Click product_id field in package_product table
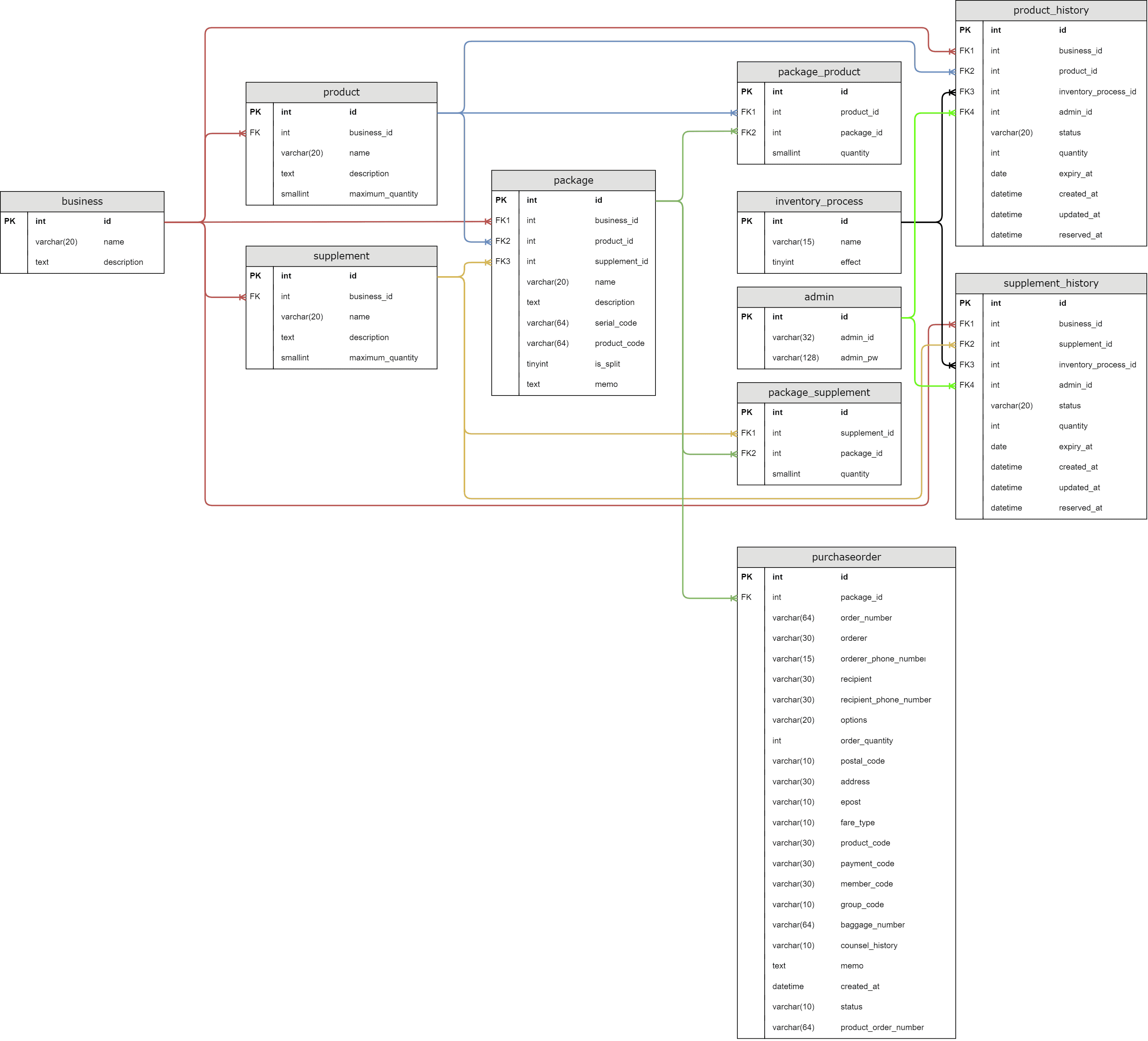1148x1041 pixels. click(859, 112)
